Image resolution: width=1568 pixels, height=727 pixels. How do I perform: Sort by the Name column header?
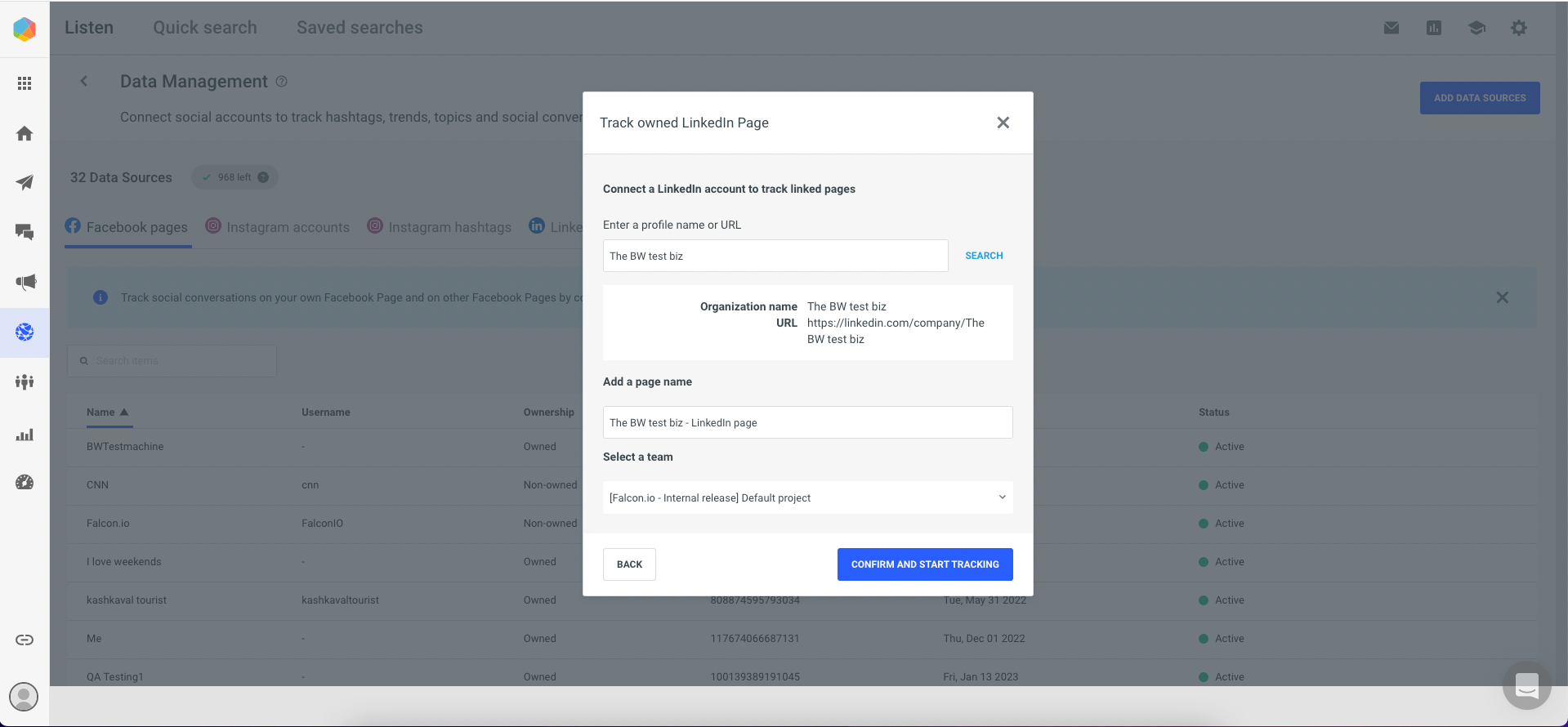click(x=107, y=413)
